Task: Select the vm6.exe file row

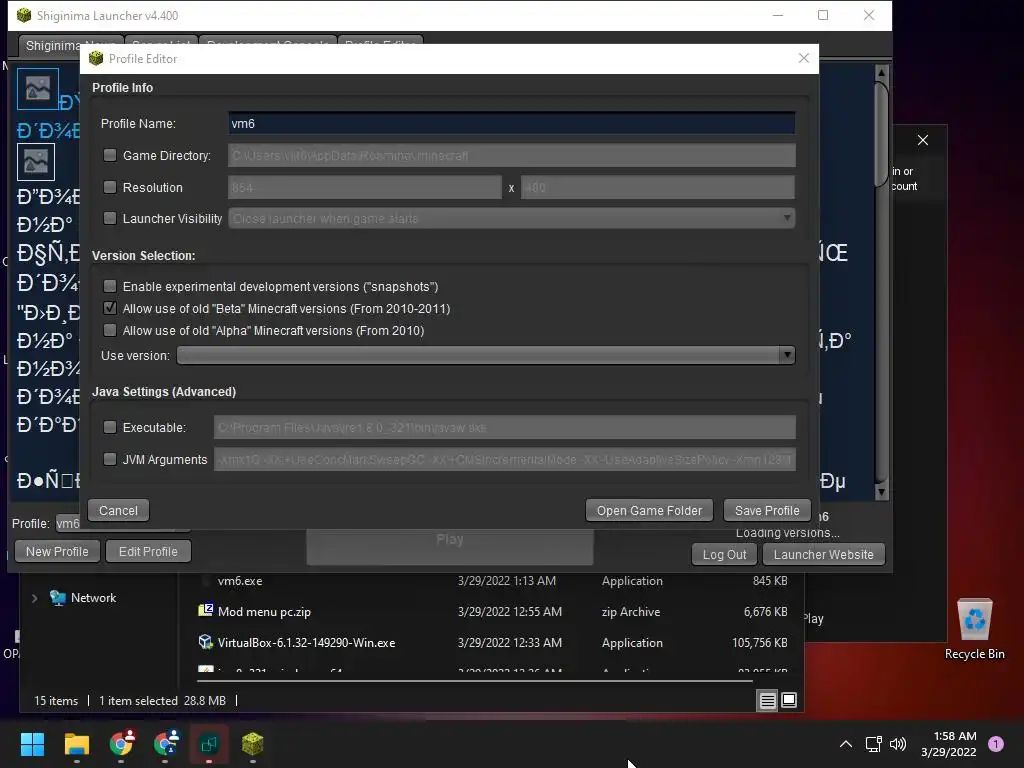Action: click(493, 581)
